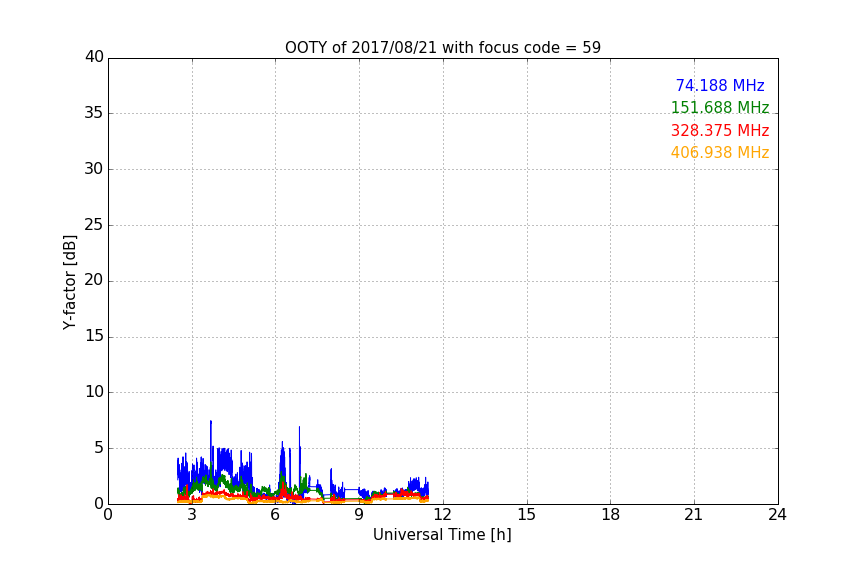Click the x-axis tick label 12
864x576 pixels.
pyautogui.click(x=442, y=515)
